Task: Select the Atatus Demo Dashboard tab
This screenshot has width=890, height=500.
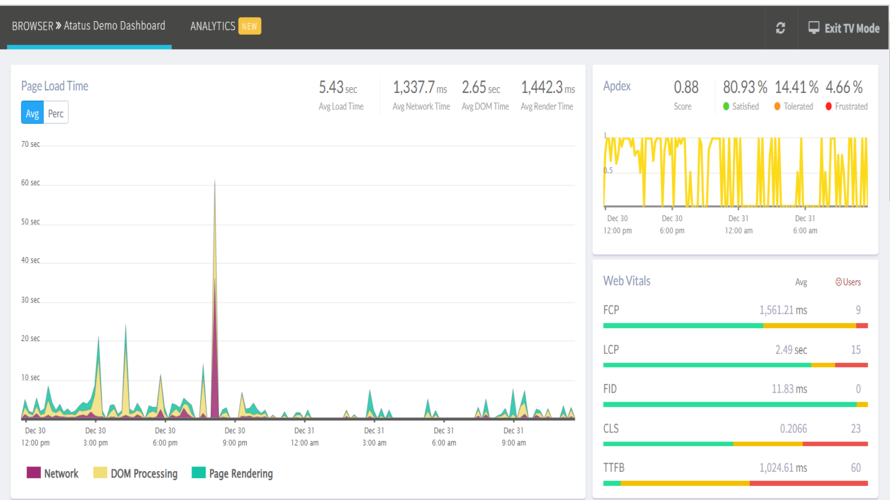Action: click(x=114, y=26)
